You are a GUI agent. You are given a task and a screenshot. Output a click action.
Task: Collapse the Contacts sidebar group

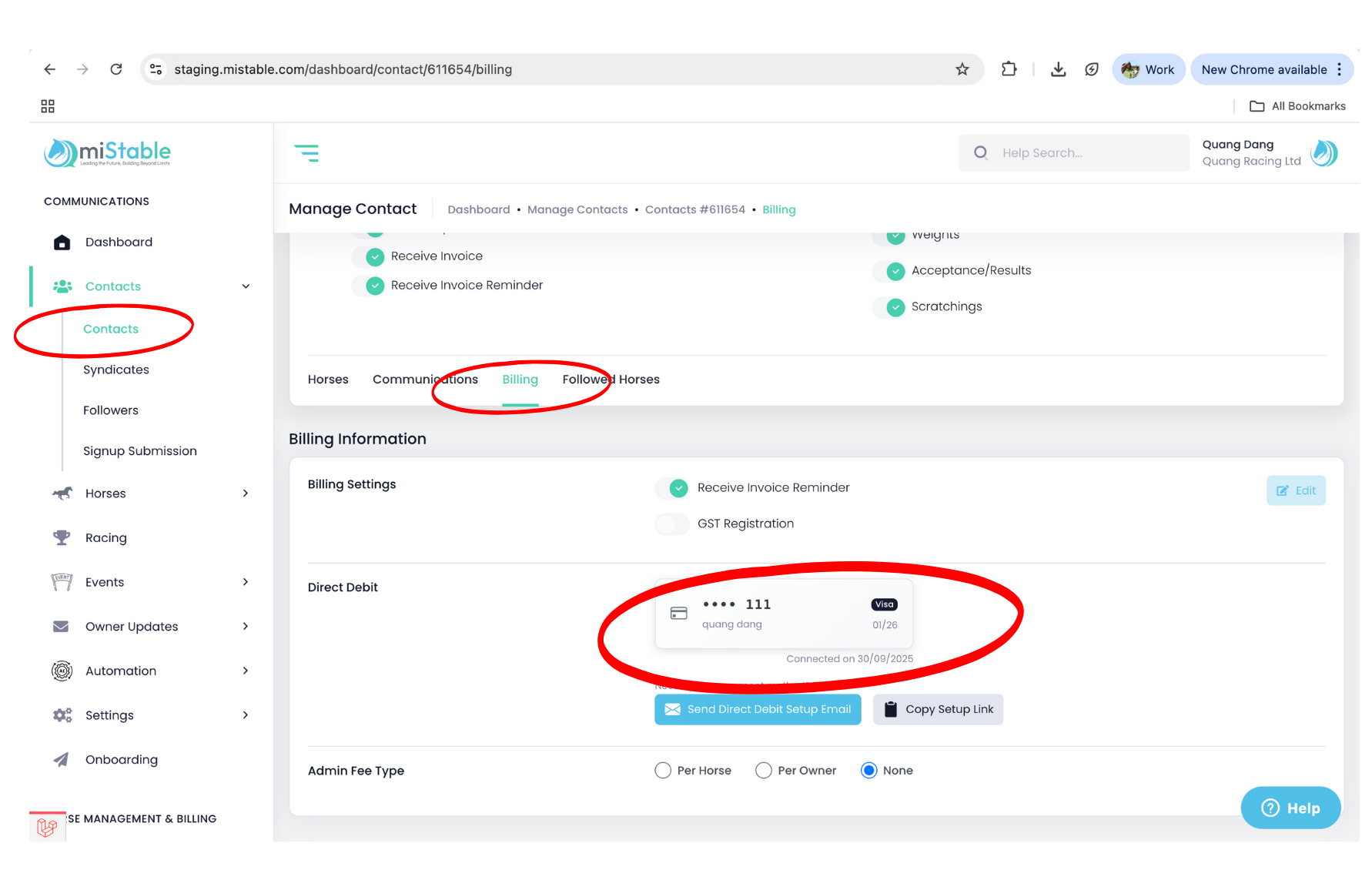click(246, 286)
